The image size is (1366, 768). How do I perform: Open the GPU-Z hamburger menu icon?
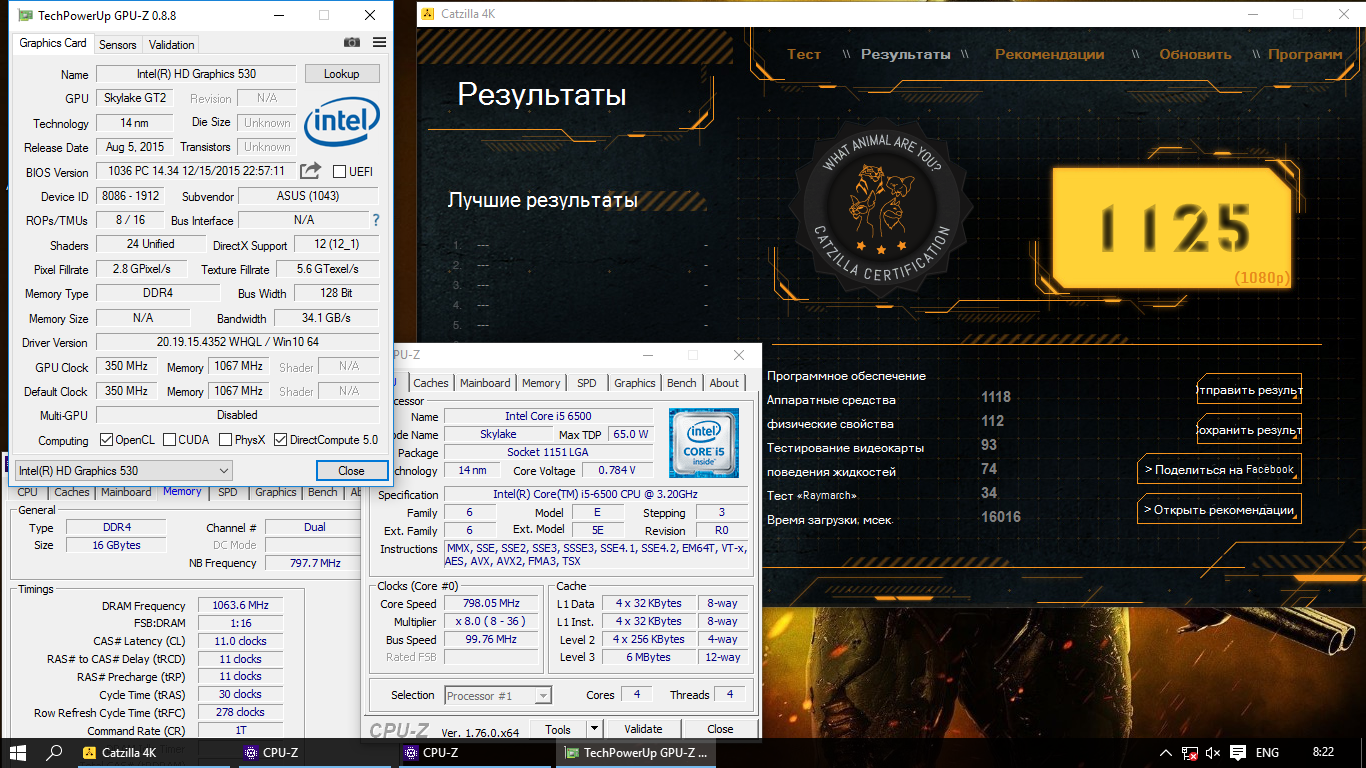[379, 43]
